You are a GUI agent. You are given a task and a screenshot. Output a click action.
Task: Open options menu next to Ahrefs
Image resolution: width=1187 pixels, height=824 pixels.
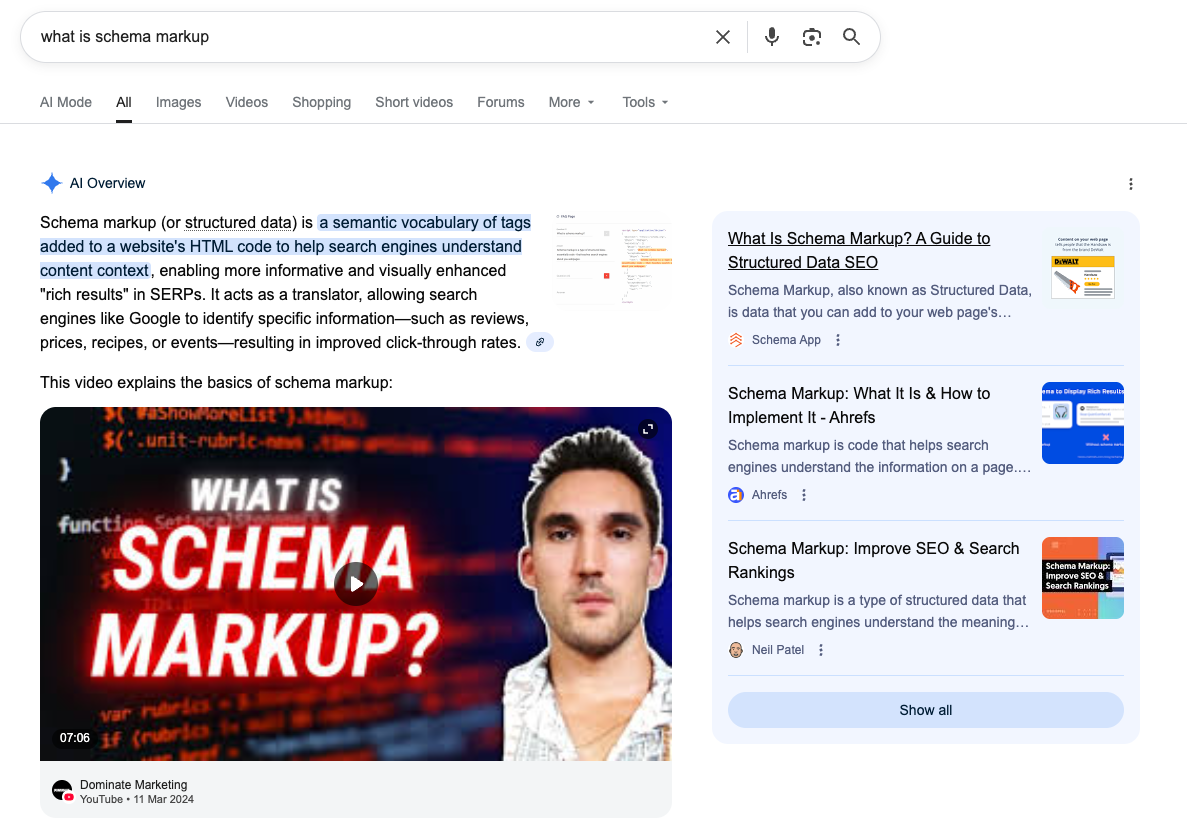click(804, 495)
